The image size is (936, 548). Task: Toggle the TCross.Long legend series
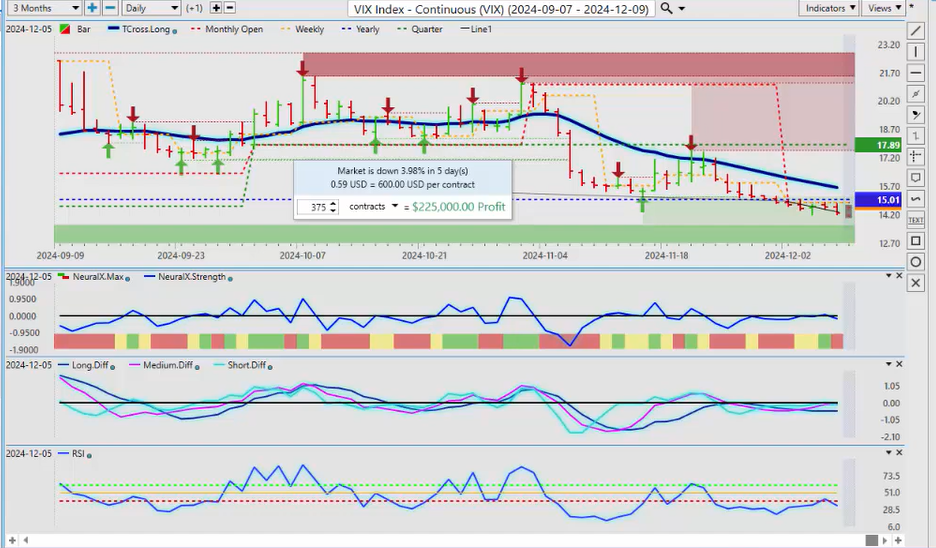[x=144, y=30]
